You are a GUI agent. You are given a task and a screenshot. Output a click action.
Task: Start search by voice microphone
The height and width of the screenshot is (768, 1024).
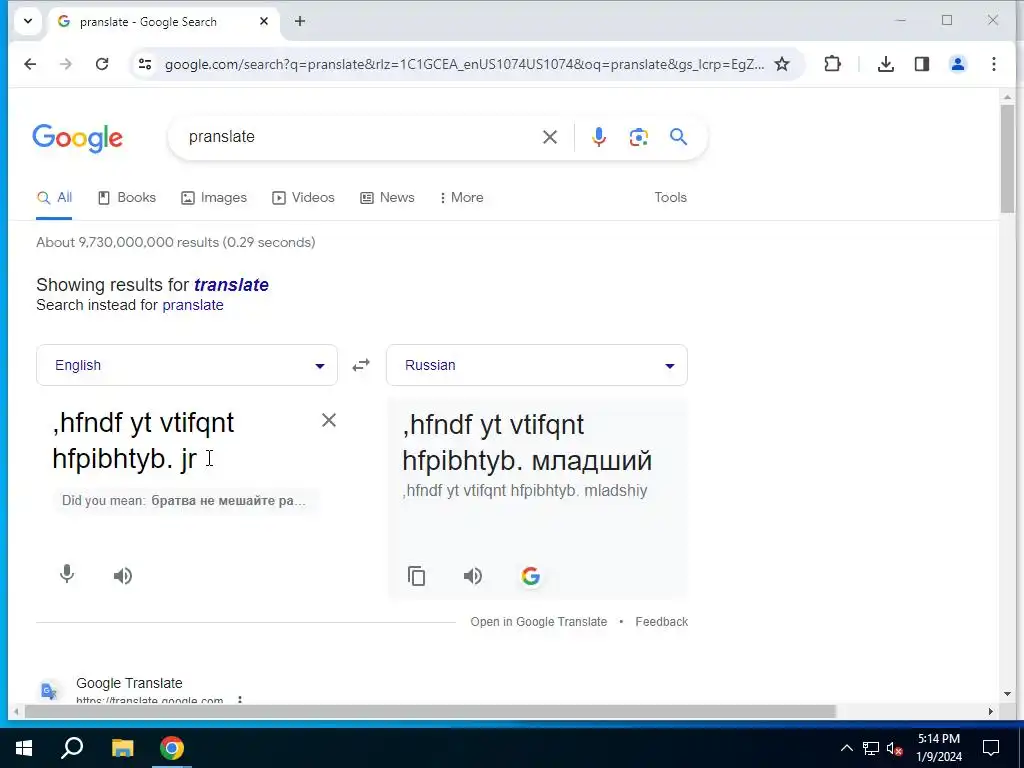(x=598, y=136)
